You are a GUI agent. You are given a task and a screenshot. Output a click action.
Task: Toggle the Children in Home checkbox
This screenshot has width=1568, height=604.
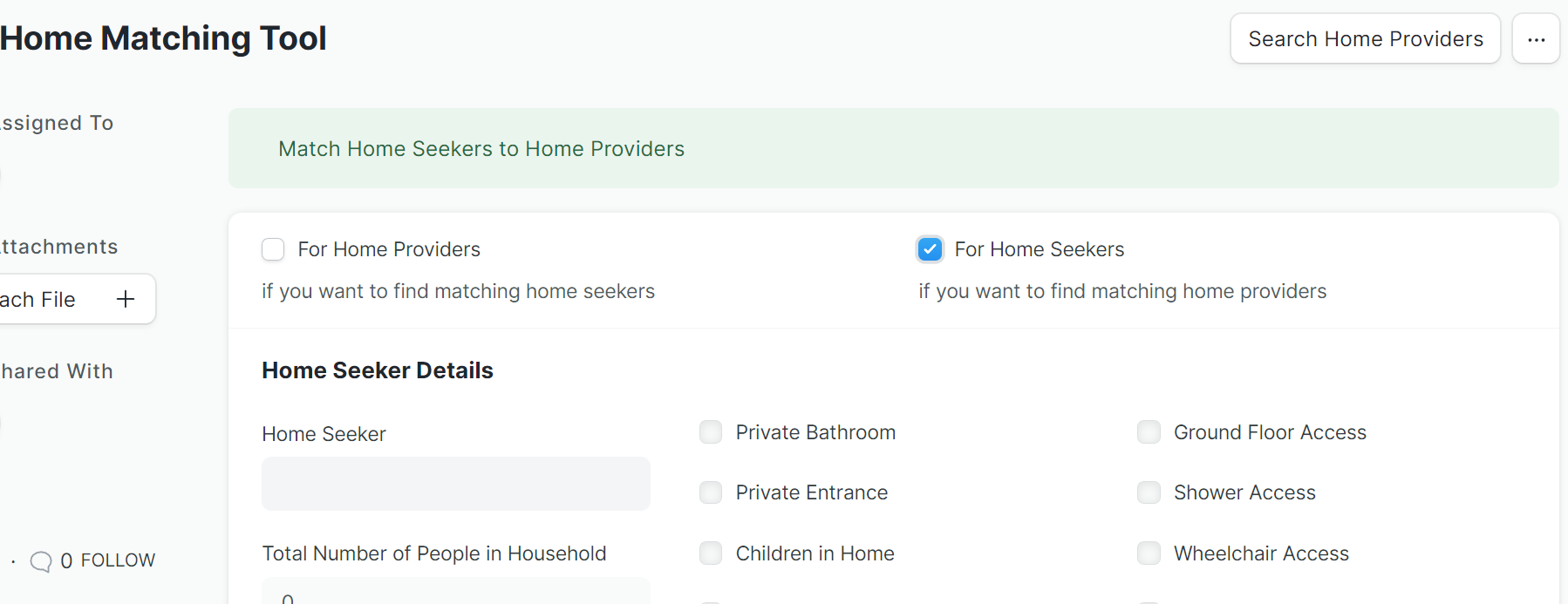[x=711, y=553]
